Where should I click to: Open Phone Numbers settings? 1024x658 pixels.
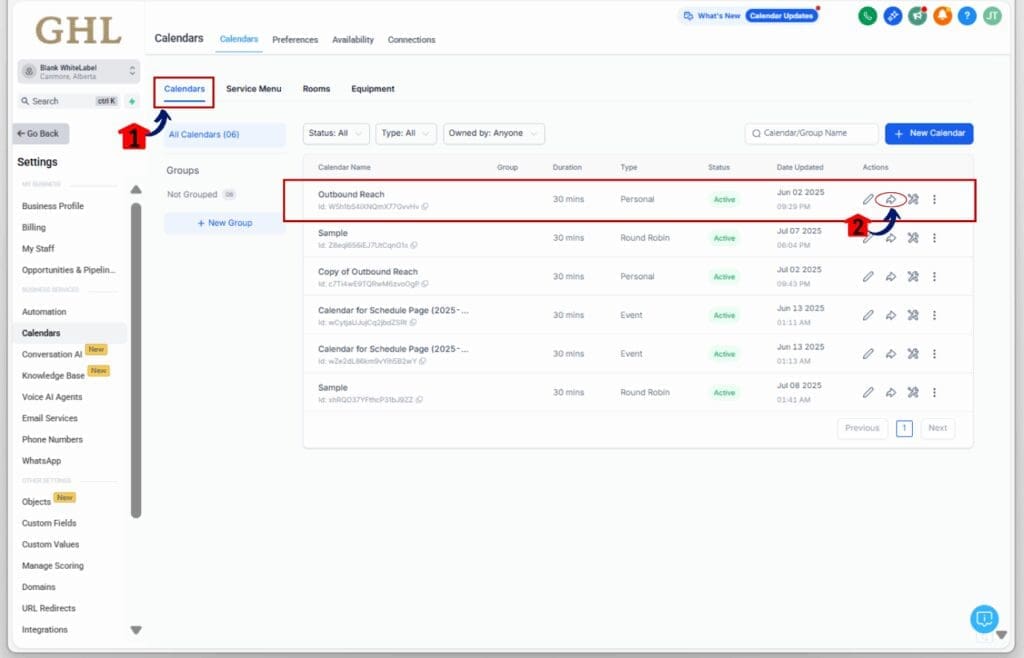point(52,439)
